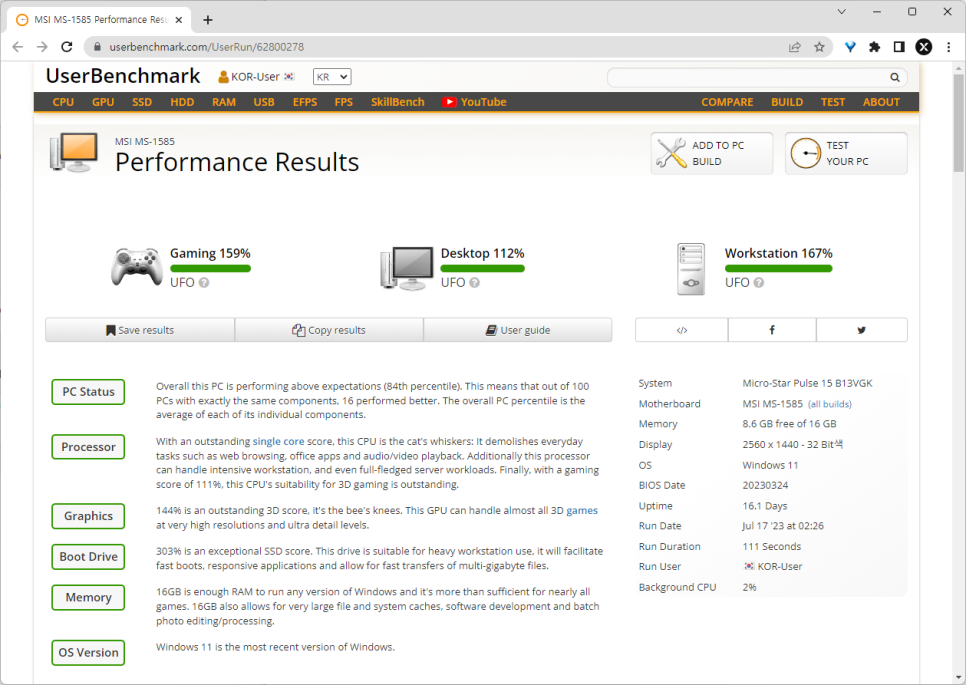Click help icon next to Workstation UFO
966x685 pixels.
pyautogui.click(x=759, y=283)
